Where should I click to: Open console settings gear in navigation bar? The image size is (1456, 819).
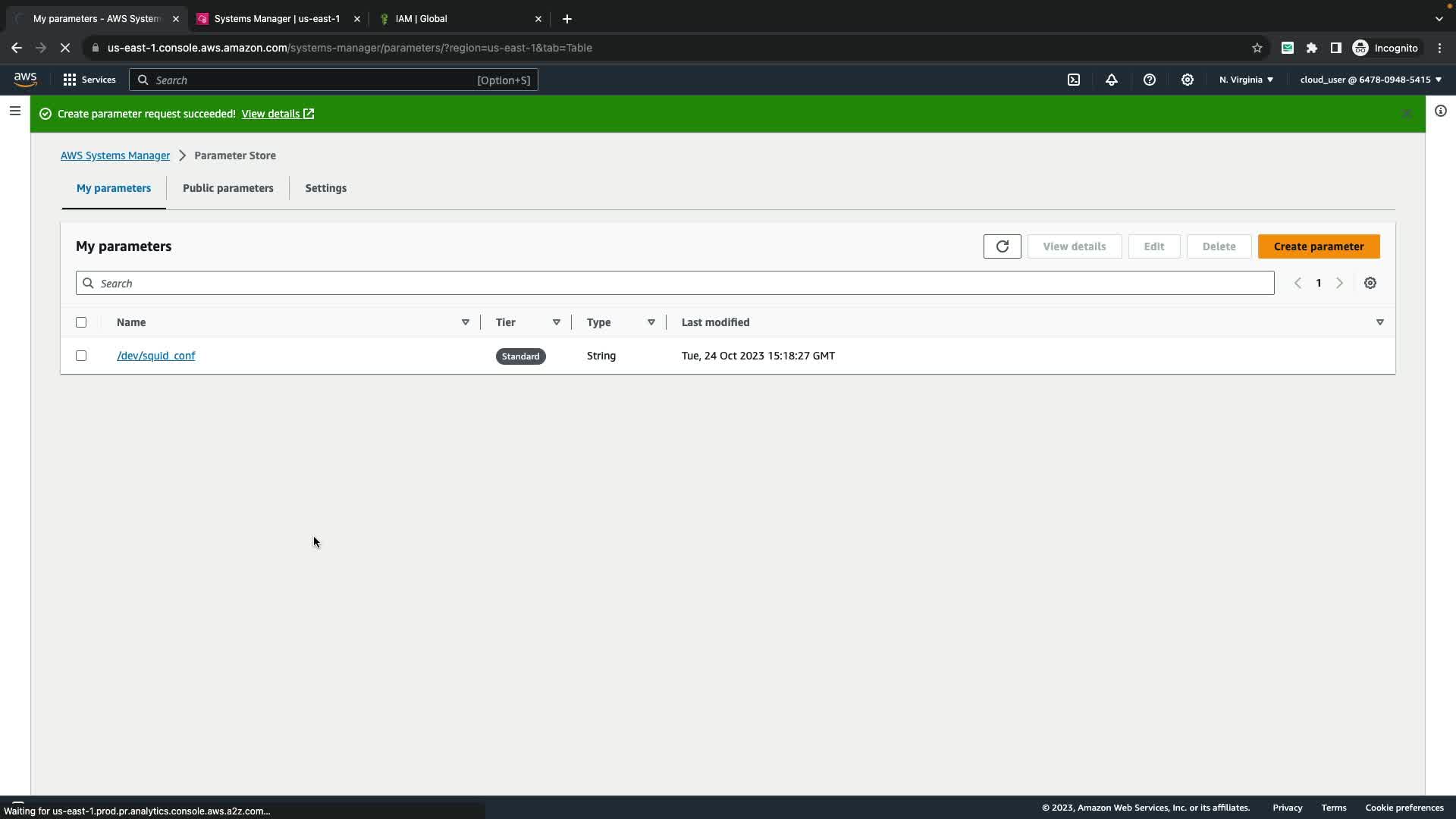coord(1188,80)
